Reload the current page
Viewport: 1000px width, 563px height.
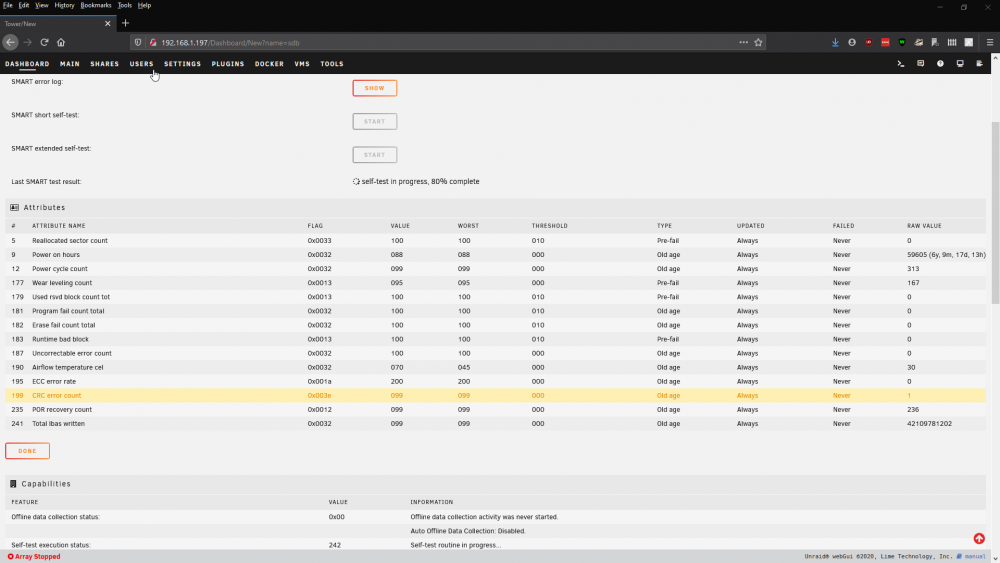pyautogui.click(x=45, y=43)
